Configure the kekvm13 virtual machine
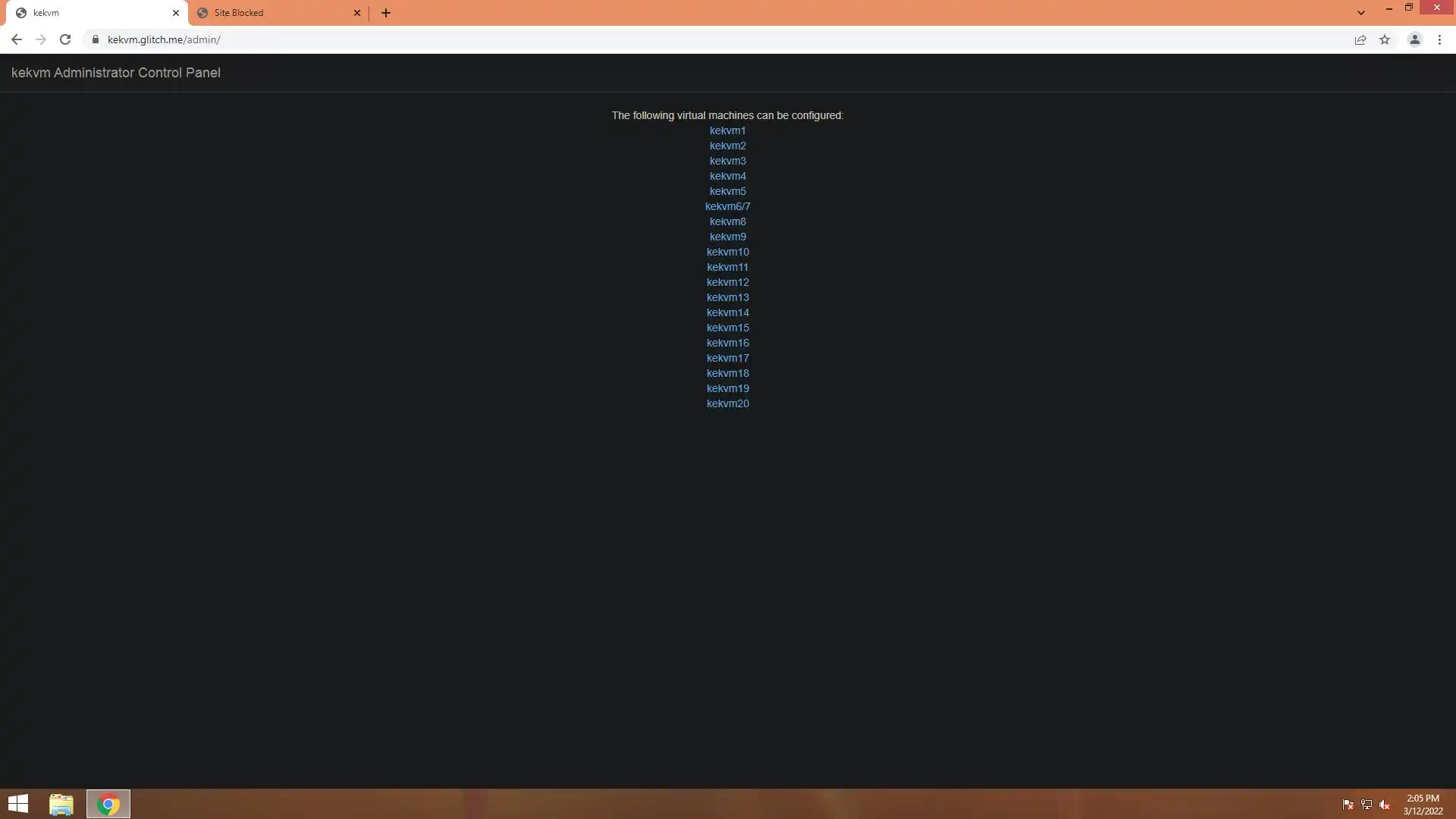 727,297
